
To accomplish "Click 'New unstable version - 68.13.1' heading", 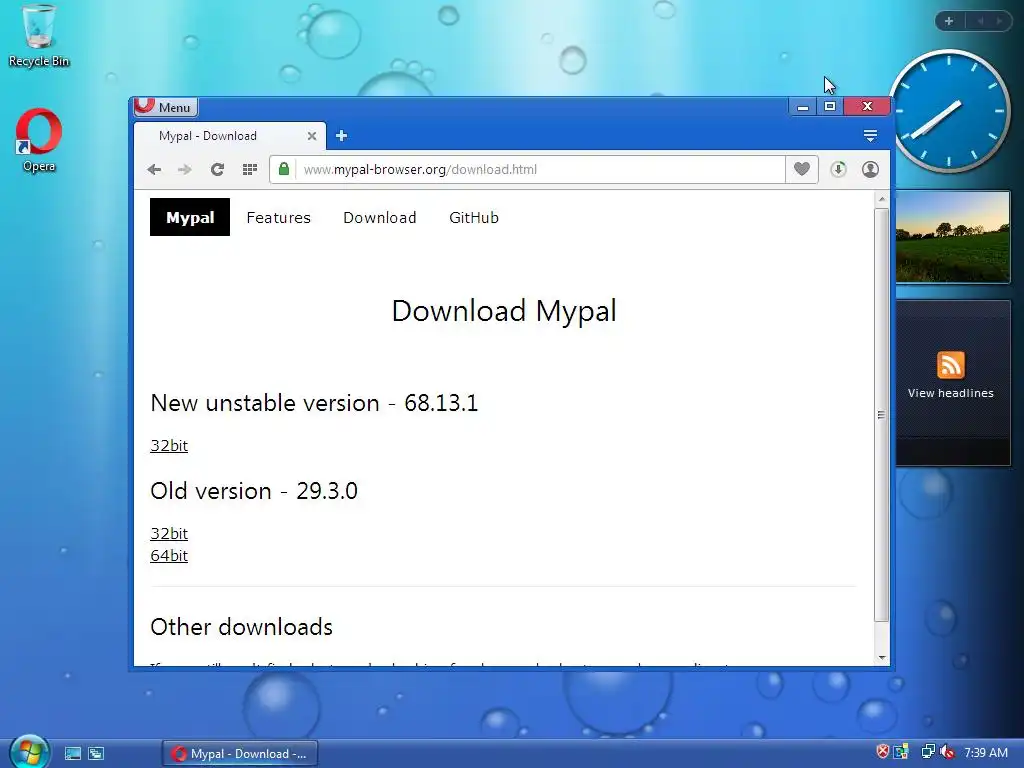I will pos(314,403).
